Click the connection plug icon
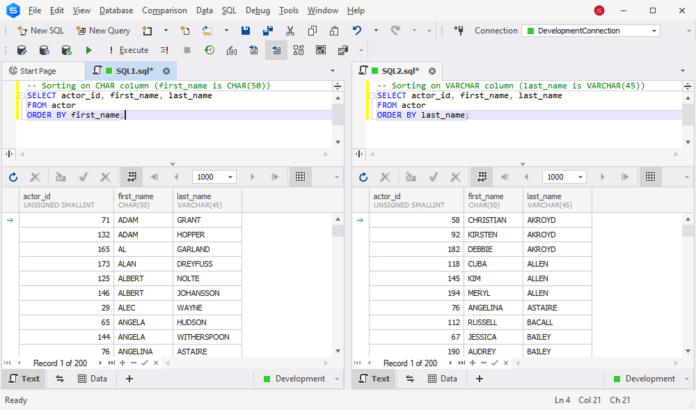 (x=459, y=31)
